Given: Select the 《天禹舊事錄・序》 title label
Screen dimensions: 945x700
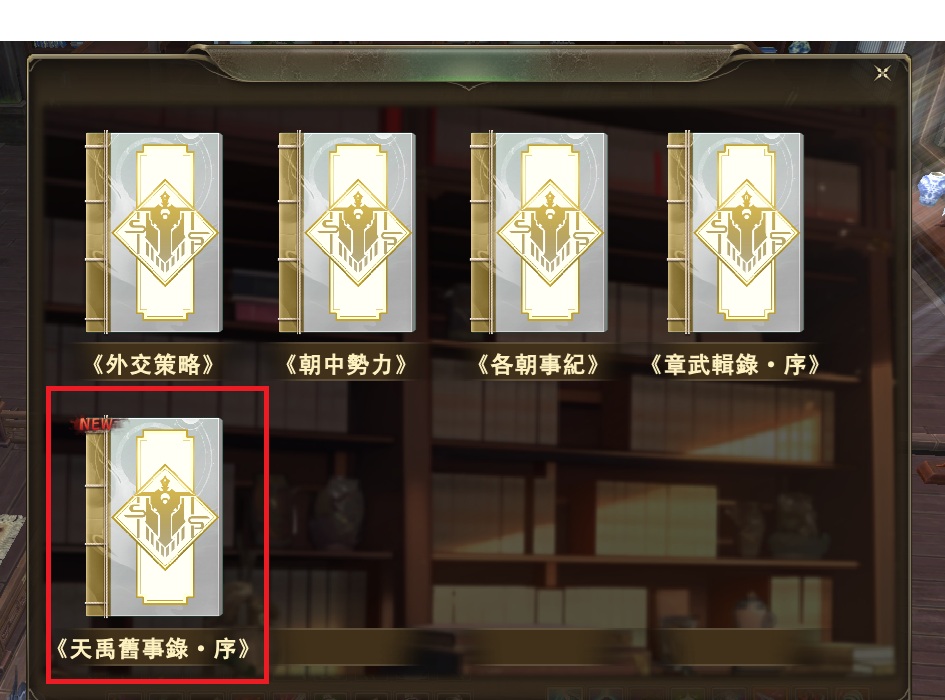Looking at the screenshot, I should click(153, 649).
